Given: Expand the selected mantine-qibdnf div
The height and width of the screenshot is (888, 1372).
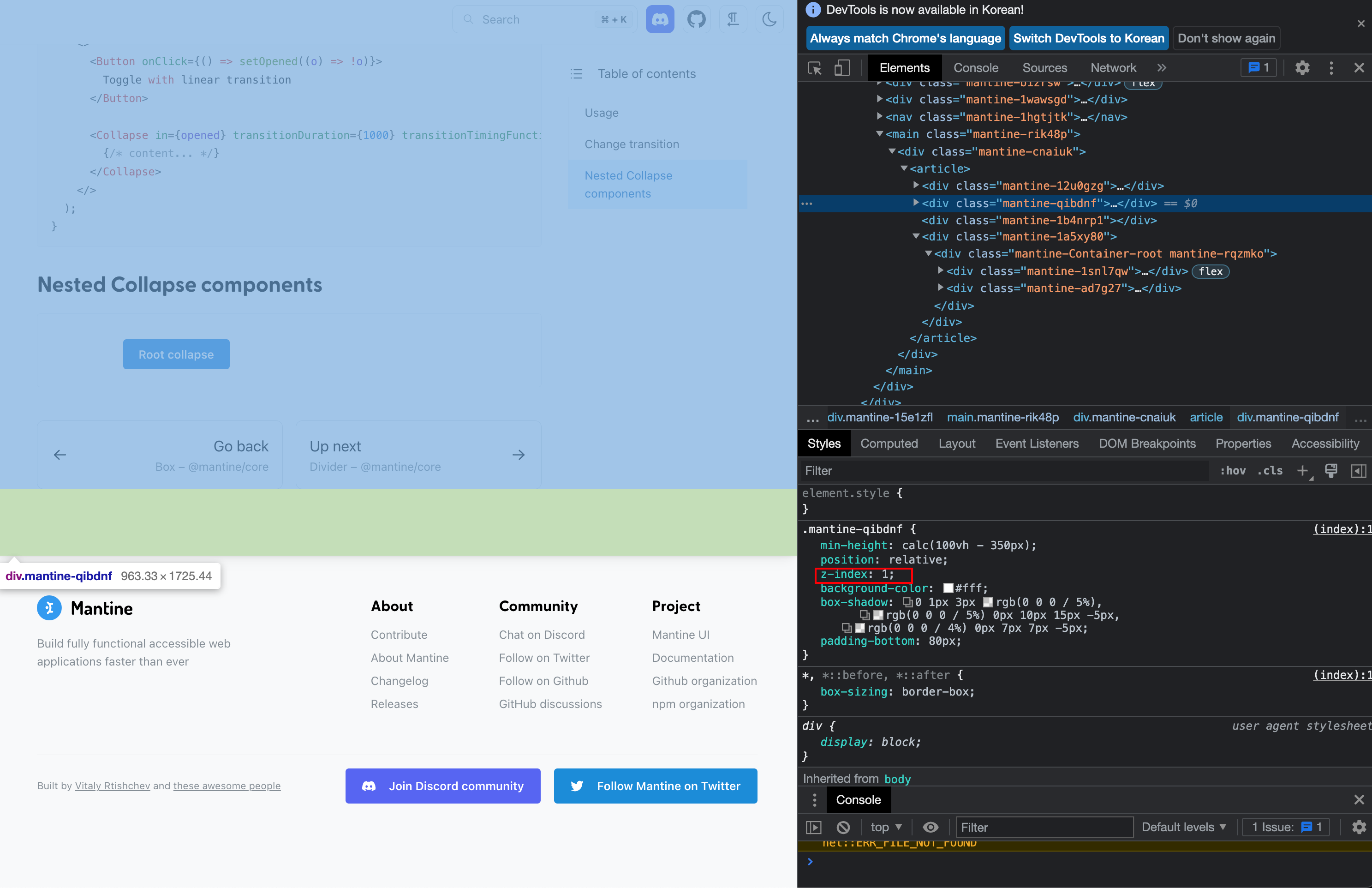Looking at the screenshot, I should pyautogui.click(x=916, y=203).
